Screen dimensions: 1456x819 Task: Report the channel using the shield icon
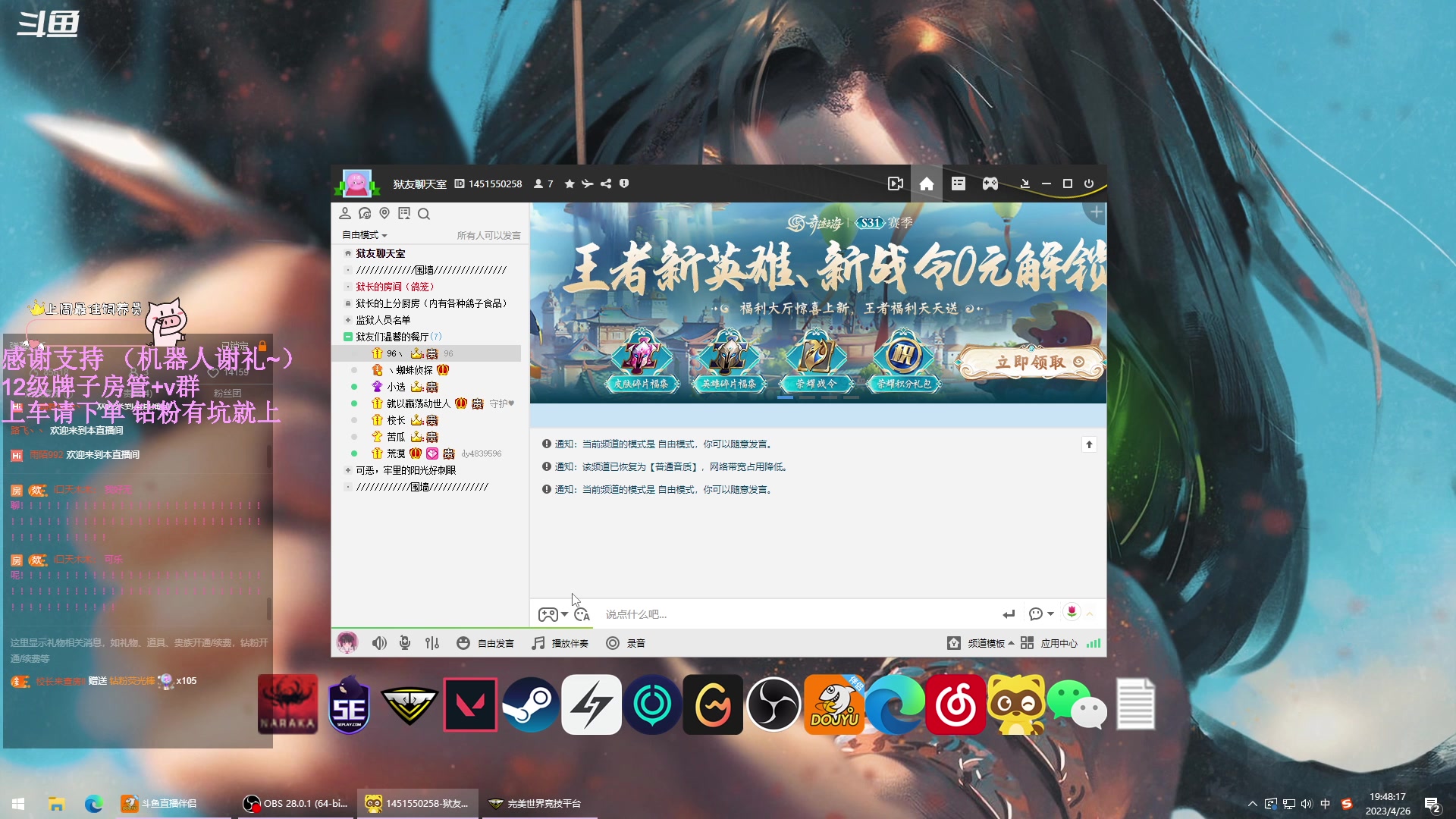click(x=624, y=184)
